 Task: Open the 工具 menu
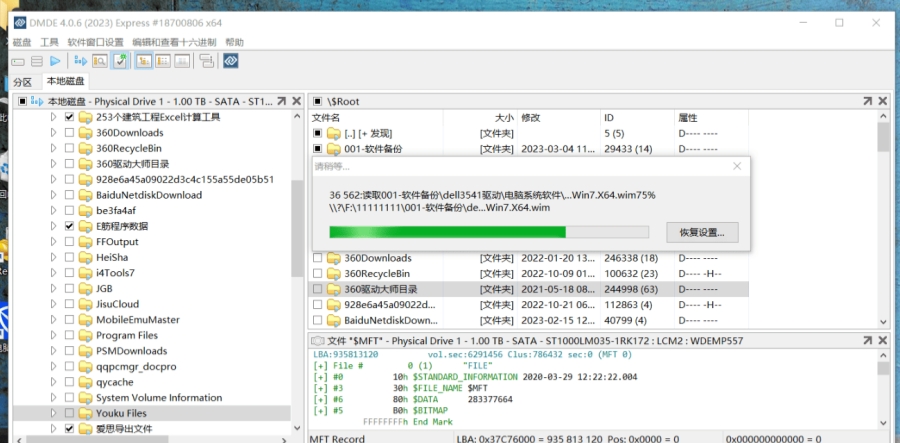pyautogui.click(x=49, y=42)
